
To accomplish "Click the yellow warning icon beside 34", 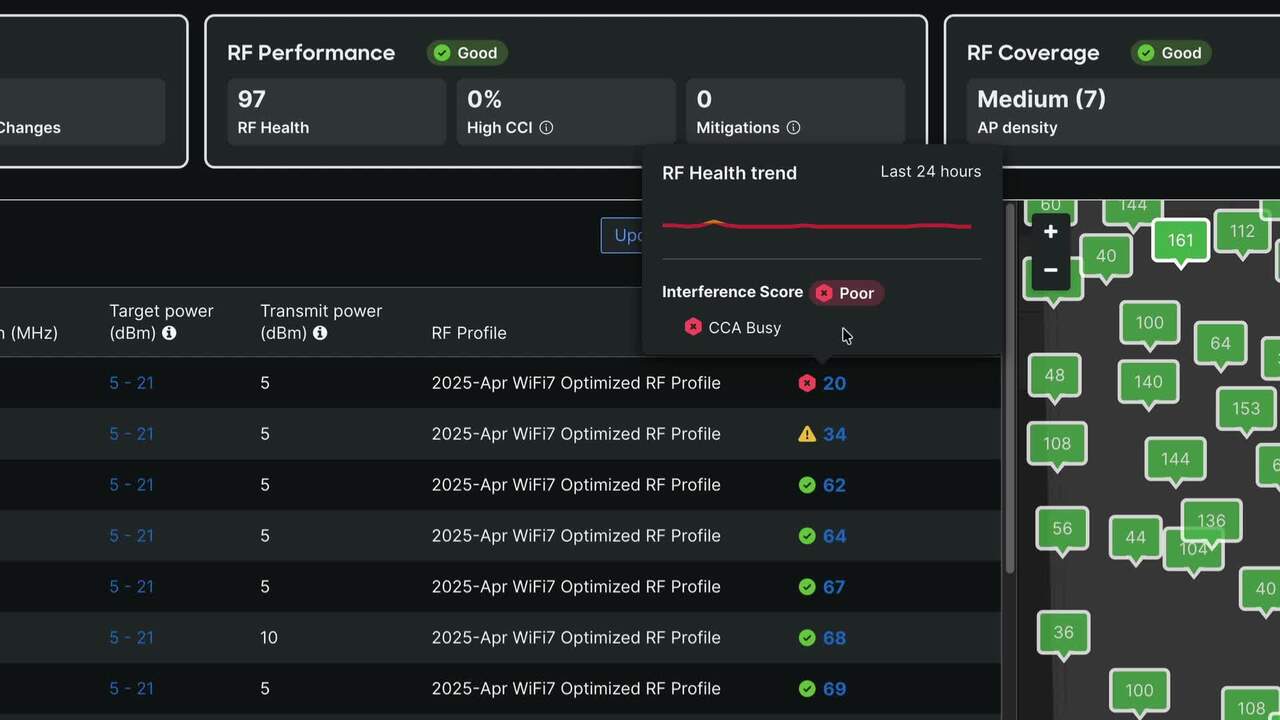I will [x=807, y=434].
